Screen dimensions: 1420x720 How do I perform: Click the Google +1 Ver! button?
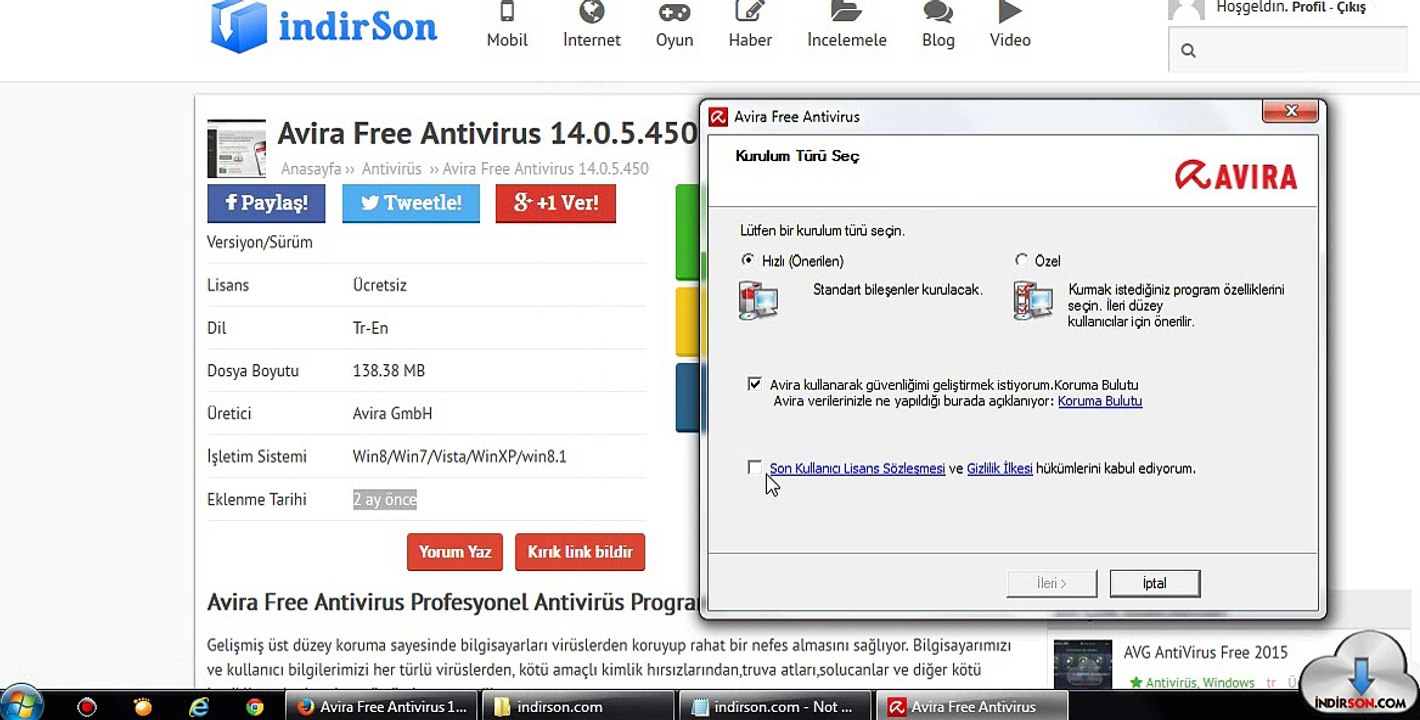point(556,203)
